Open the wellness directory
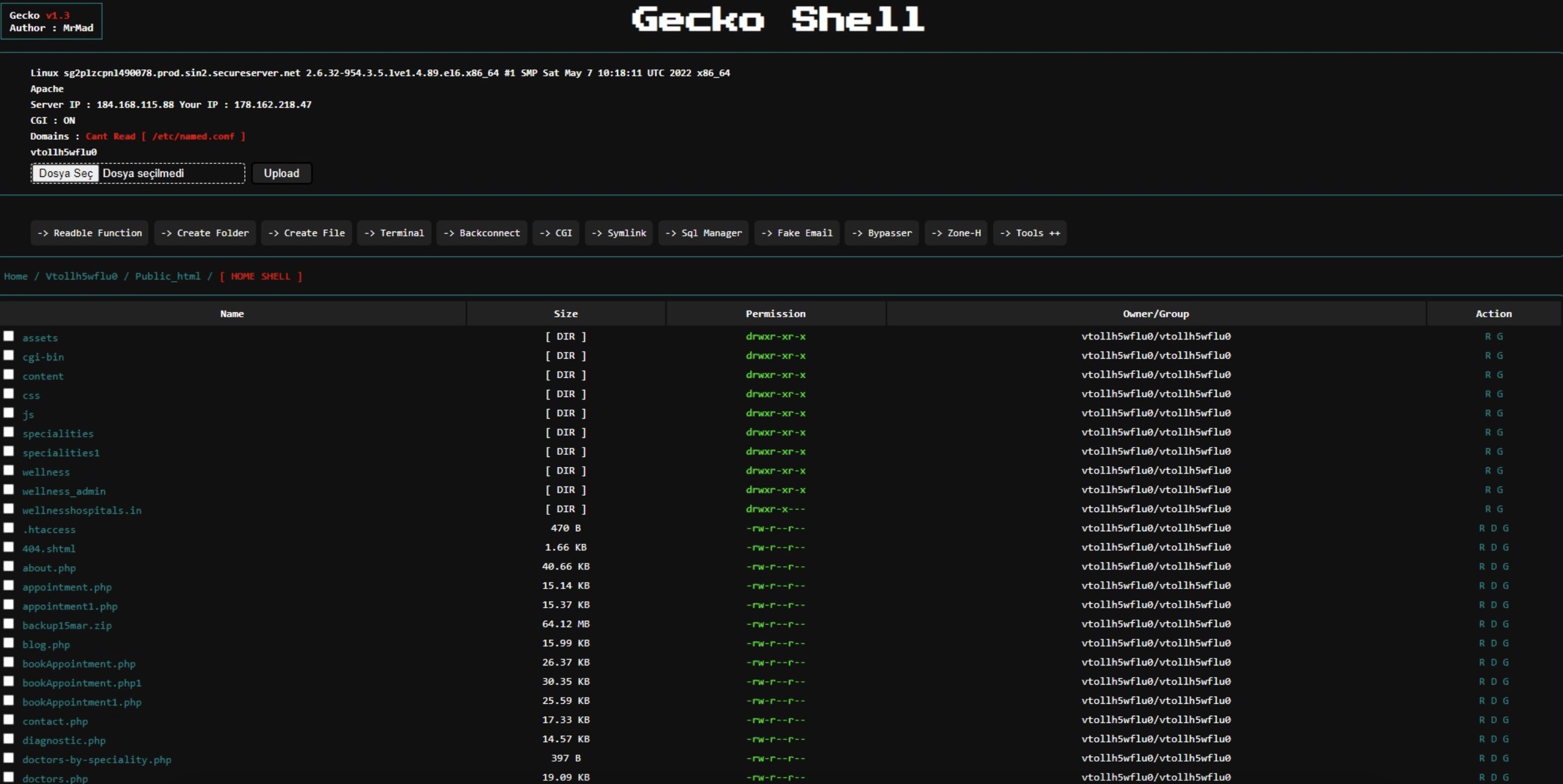This screenshot has width=1563, height=784. (x=46, y=472)
